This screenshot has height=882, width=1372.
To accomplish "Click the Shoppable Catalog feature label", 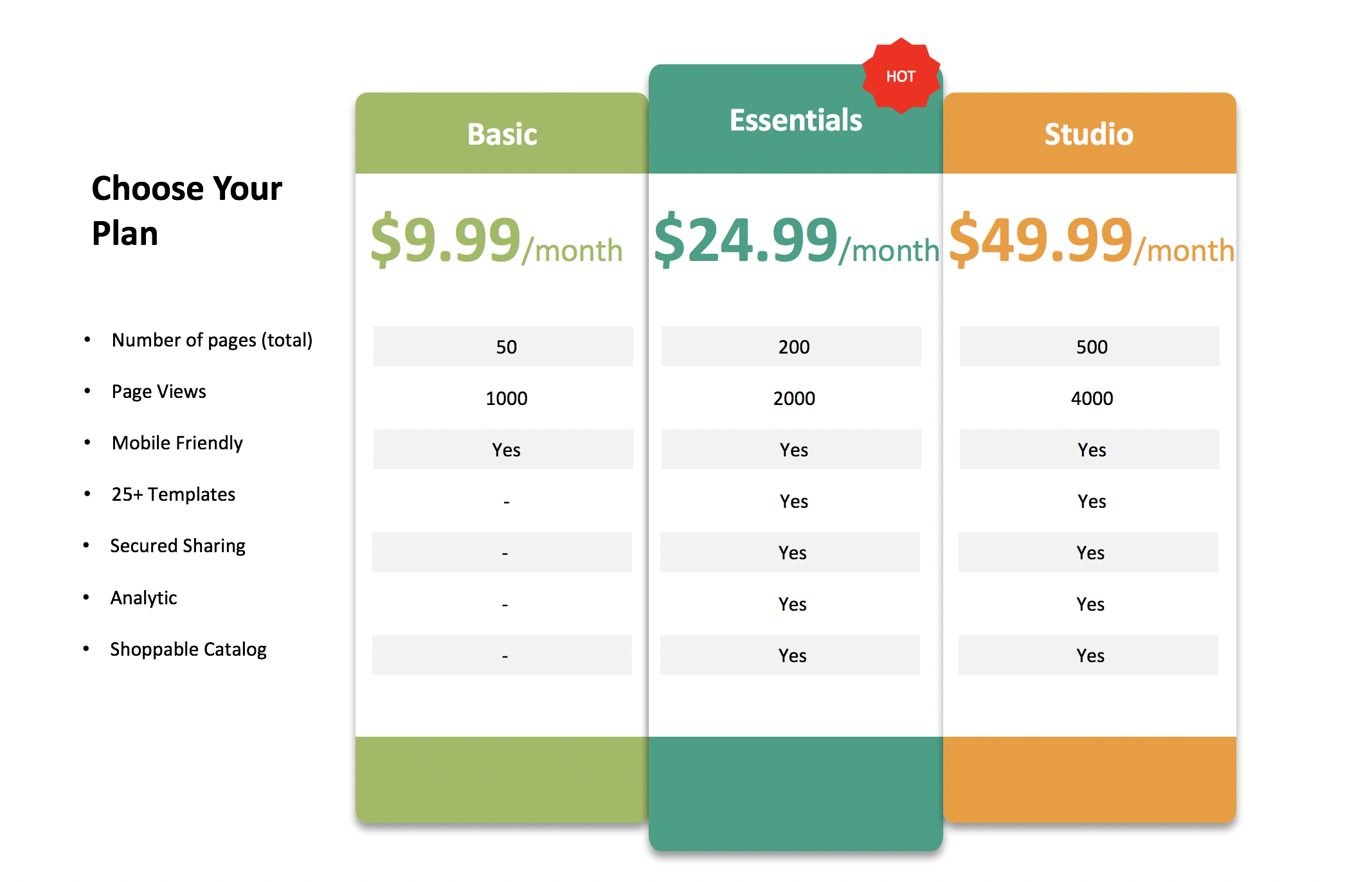I will pos(188,649).
